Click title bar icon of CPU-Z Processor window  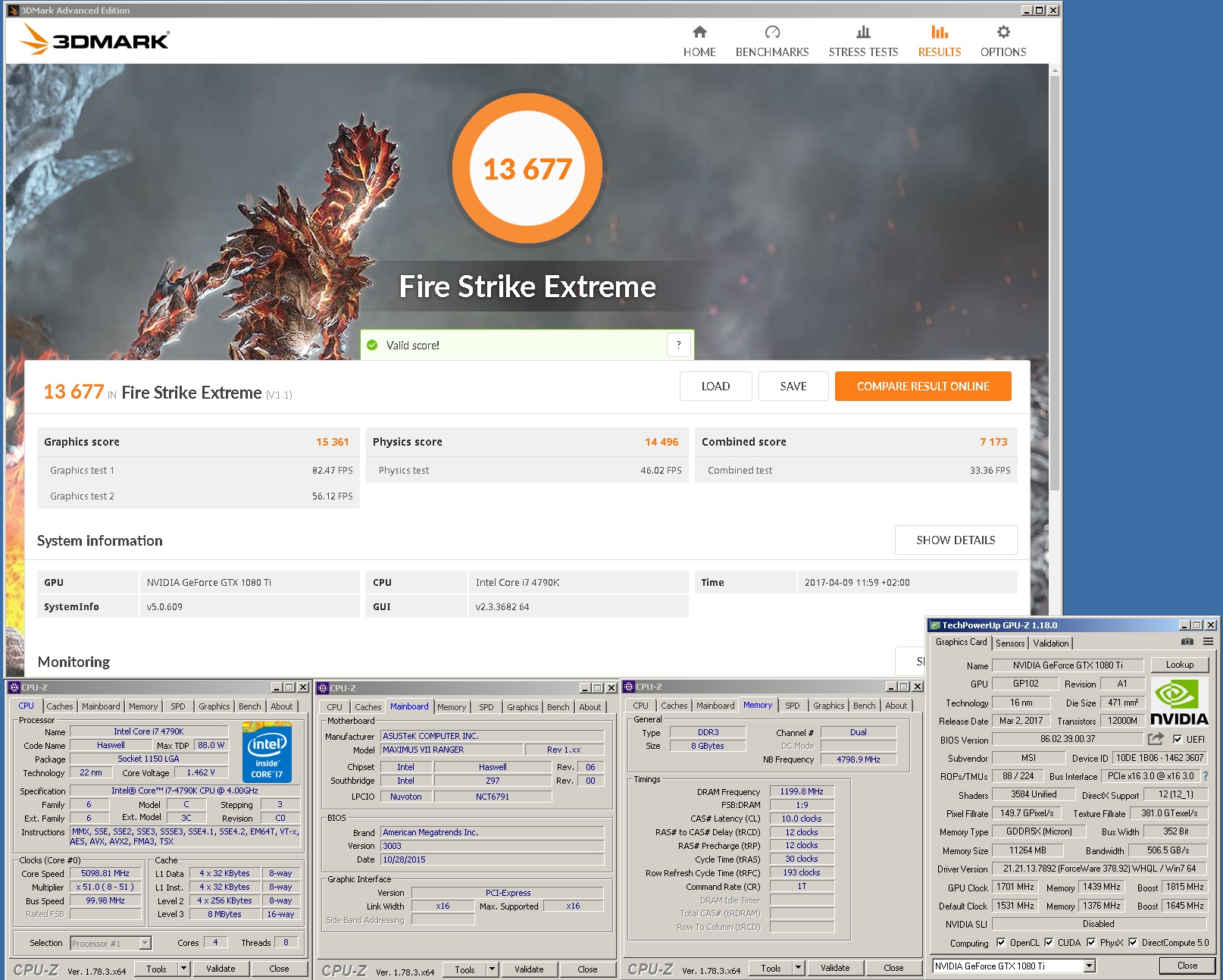tap(14, 687)
